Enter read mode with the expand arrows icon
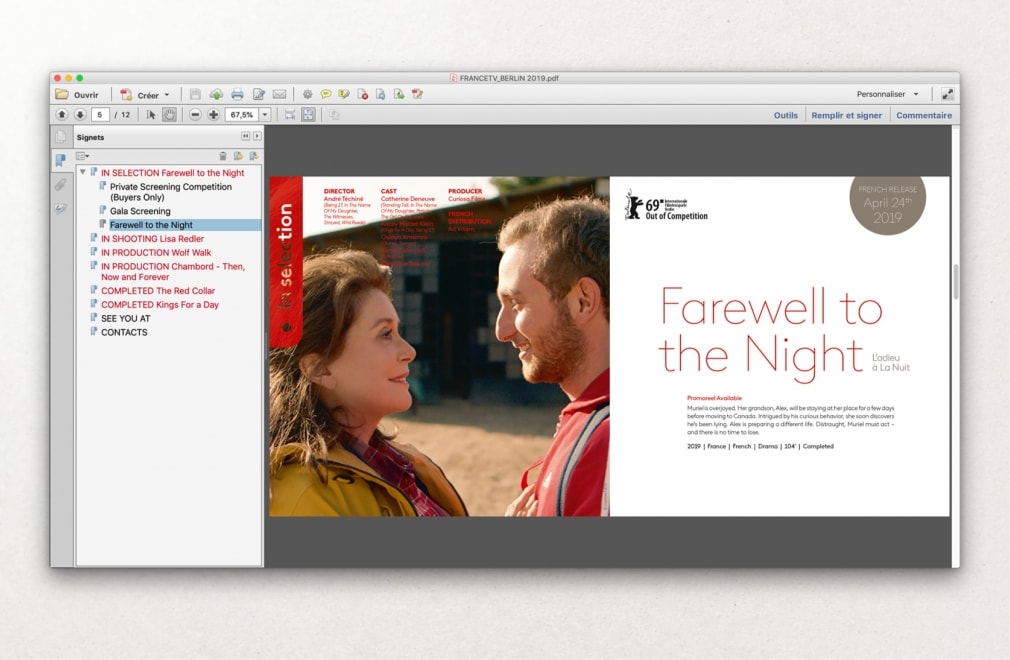The width and height of the screenshot is (1010, 660). coord(946,94)
